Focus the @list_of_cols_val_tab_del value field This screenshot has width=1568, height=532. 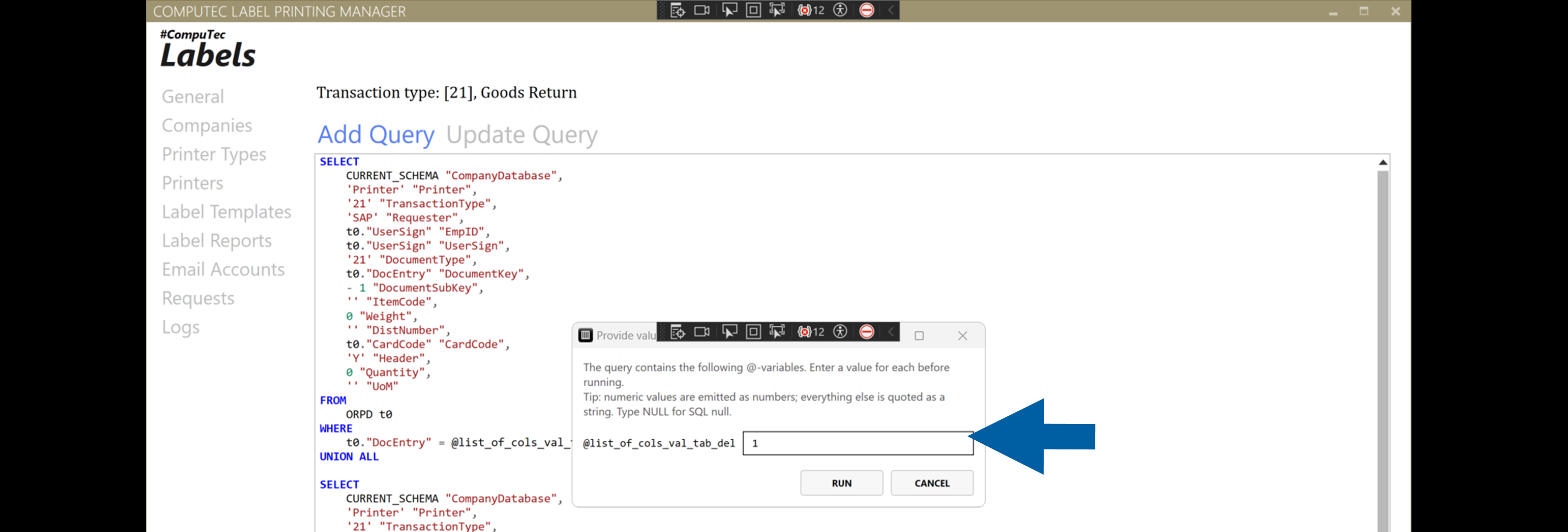[x=858, y=443]
